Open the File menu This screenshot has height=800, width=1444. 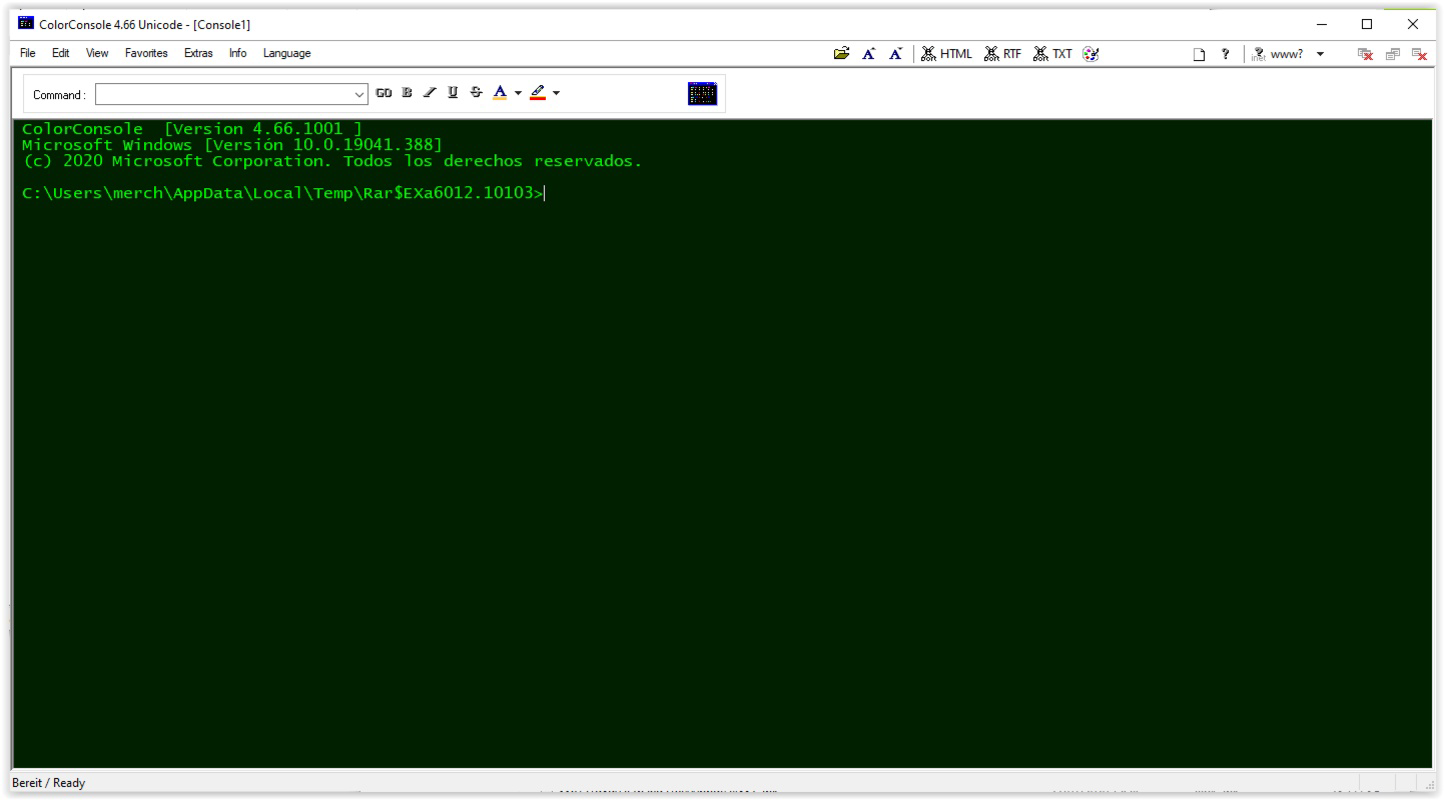coord(28,53)
